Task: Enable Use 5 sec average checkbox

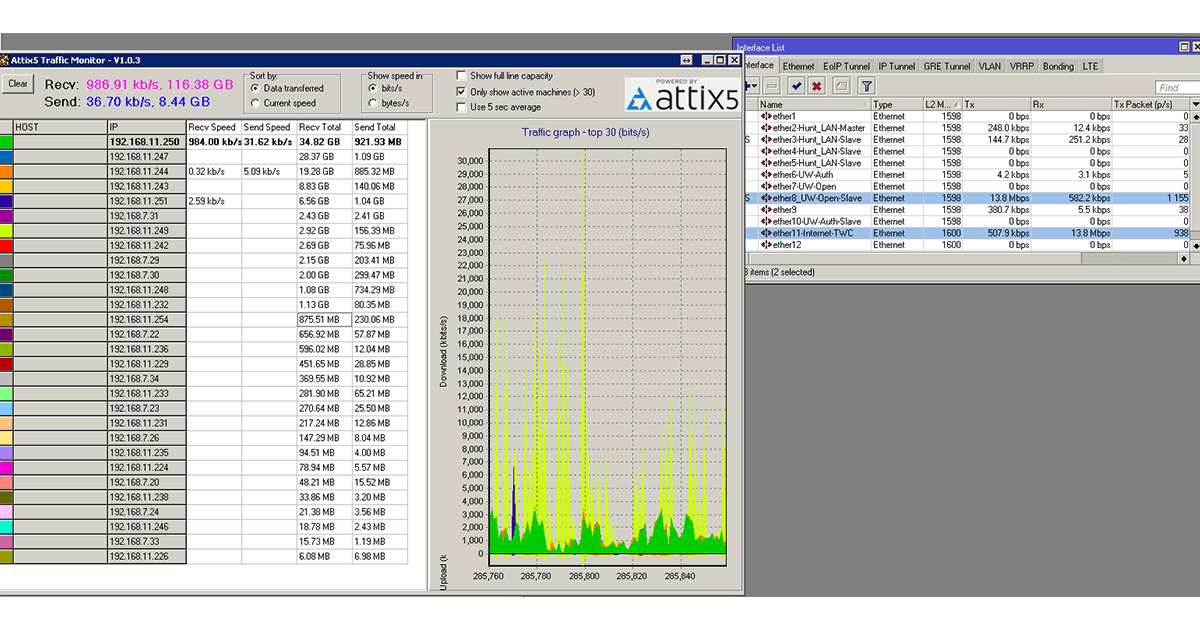Action: (x=461, y=107)
